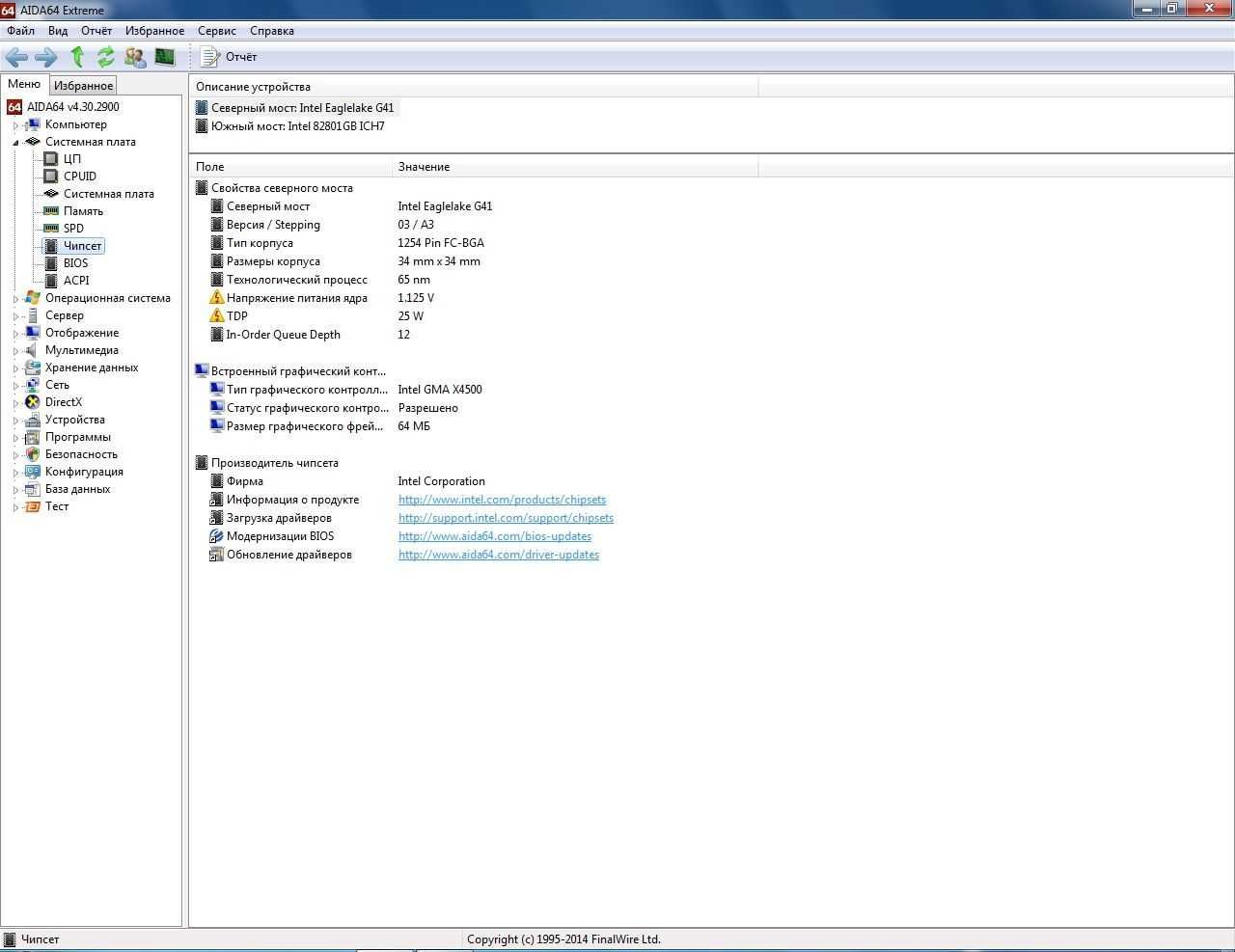Open the users manager toolbar icon

135,57
